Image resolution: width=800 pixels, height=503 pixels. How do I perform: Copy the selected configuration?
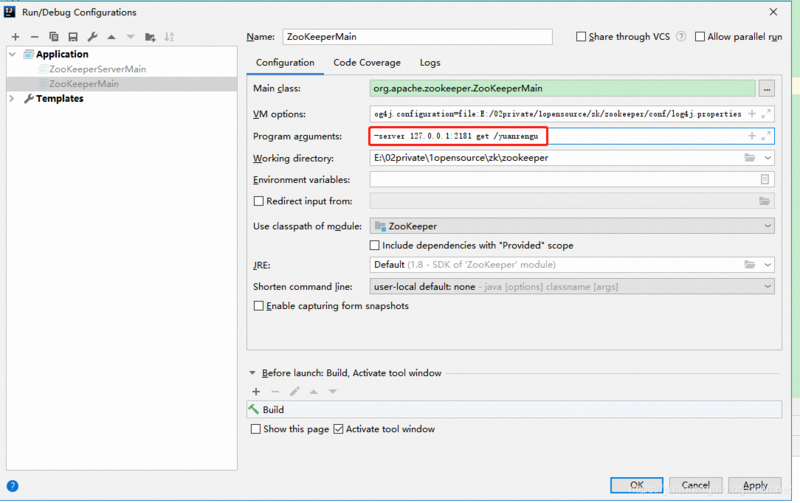(54, 37)
